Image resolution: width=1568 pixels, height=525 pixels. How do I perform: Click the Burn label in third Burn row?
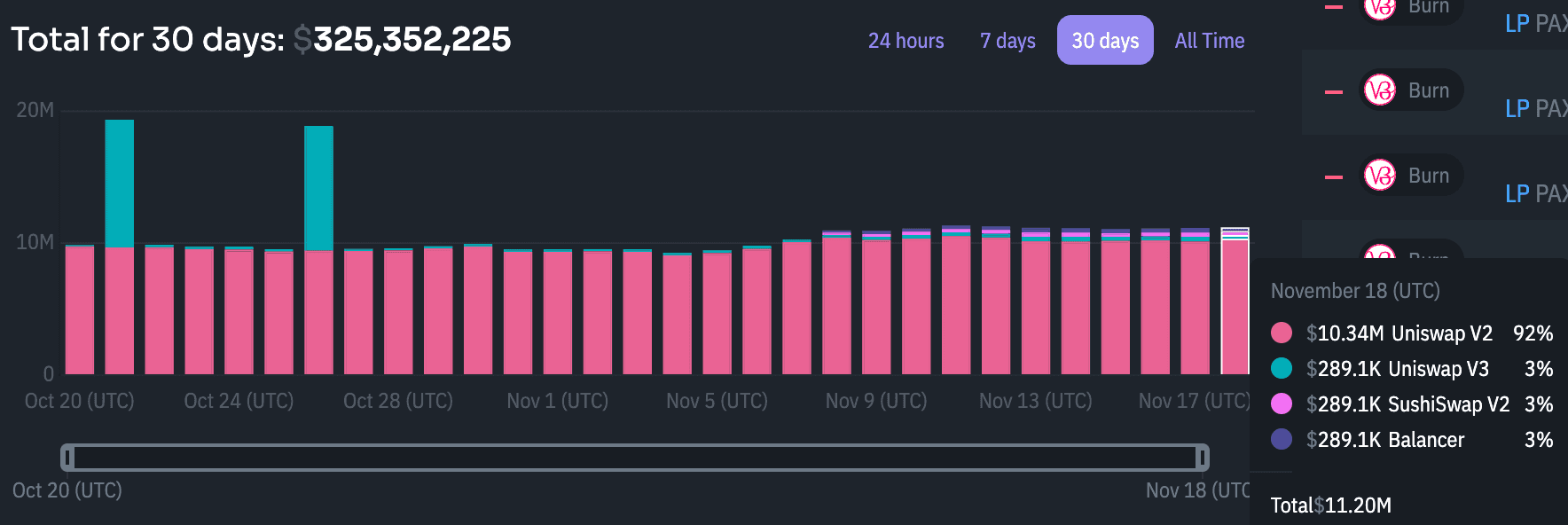[x=1428, y=176]
